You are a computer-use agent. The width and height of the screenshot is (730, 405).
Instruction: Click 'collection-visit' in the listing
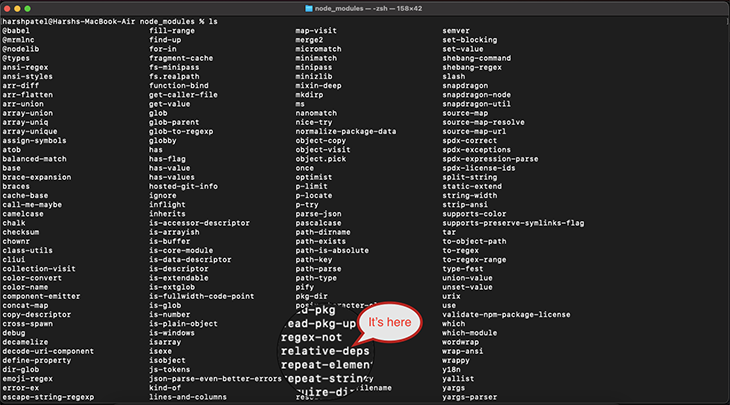39,269
